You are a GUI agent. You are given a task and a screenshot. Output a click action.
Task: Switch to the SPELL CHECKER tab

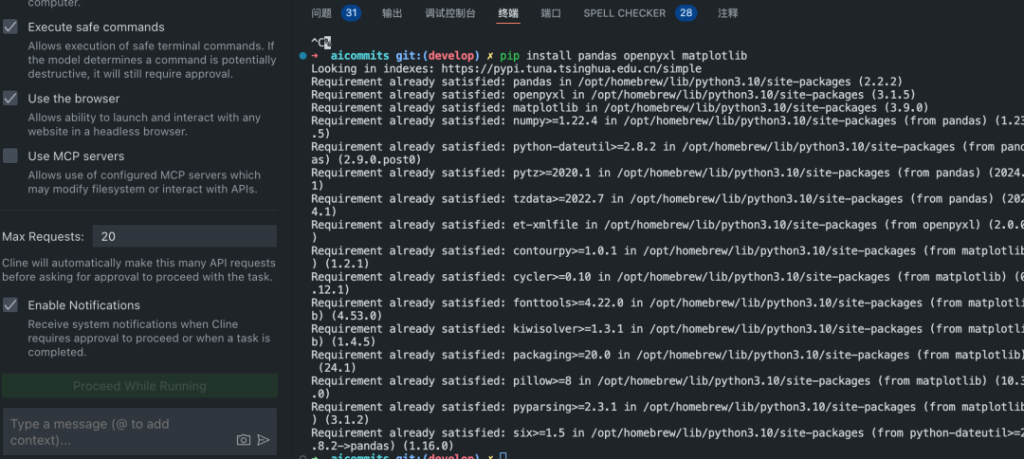pos(624,13)
